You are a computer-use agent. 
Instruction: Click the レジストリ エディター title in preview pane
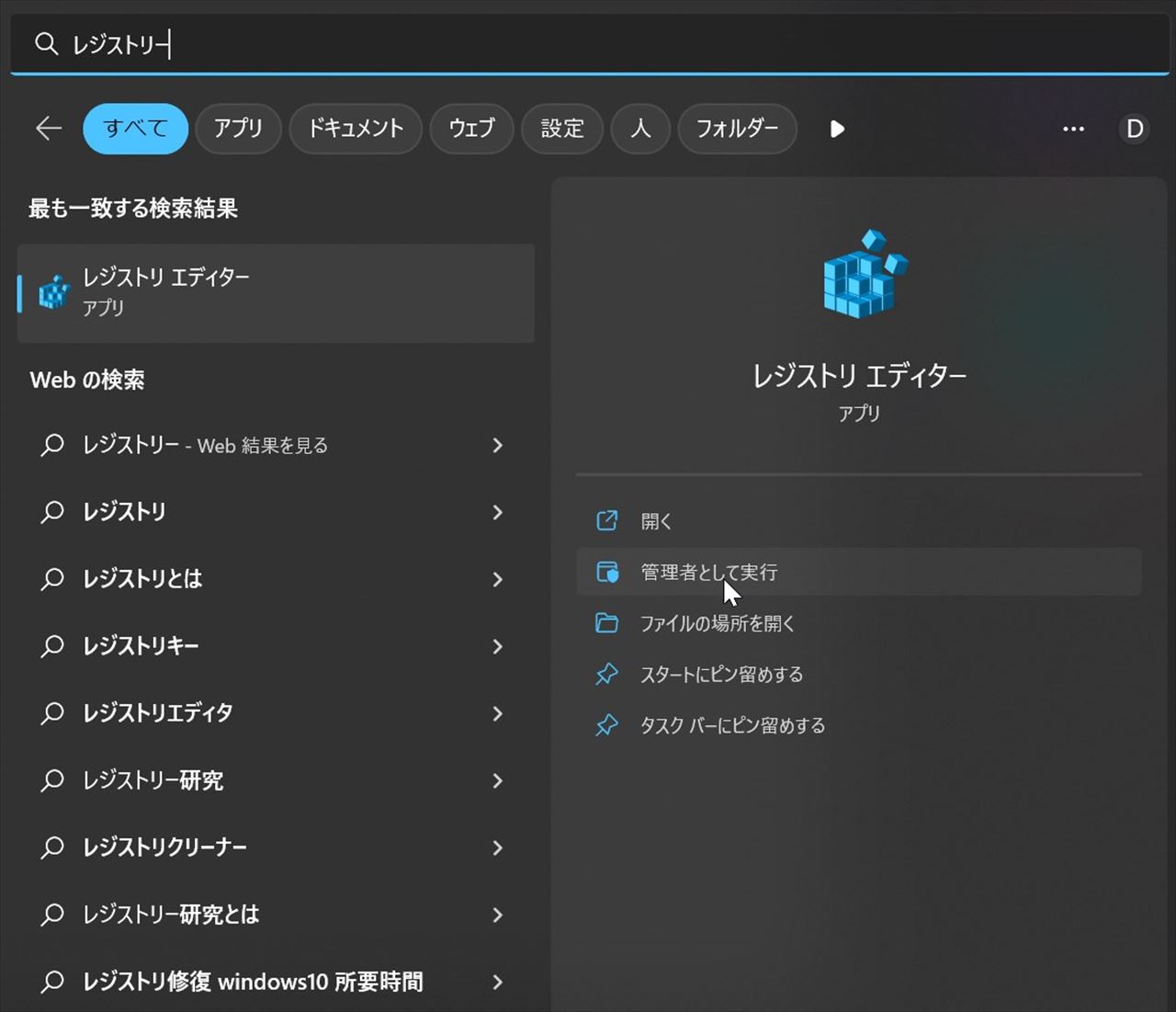(859, 375)
